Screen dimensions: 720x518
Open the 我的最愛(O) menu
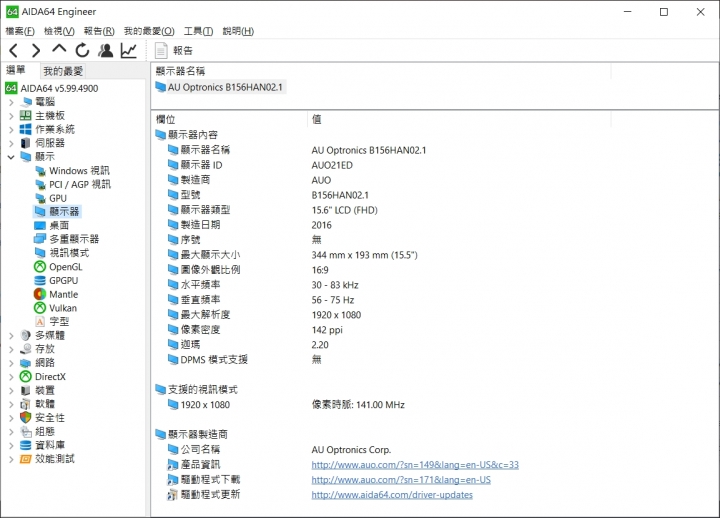[x=149, y=31]
